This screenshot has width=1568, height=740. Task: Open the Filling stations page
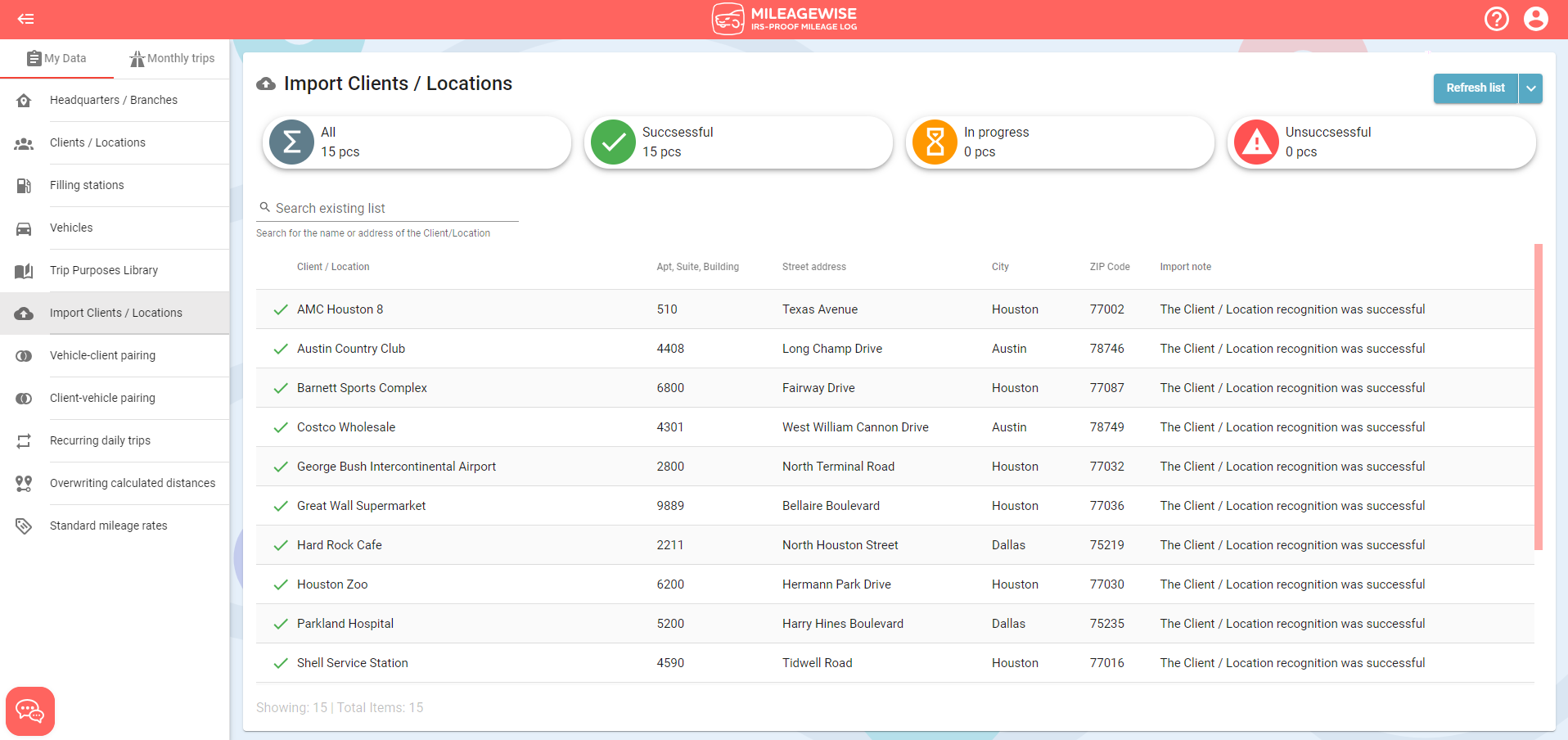coord(86,185)
